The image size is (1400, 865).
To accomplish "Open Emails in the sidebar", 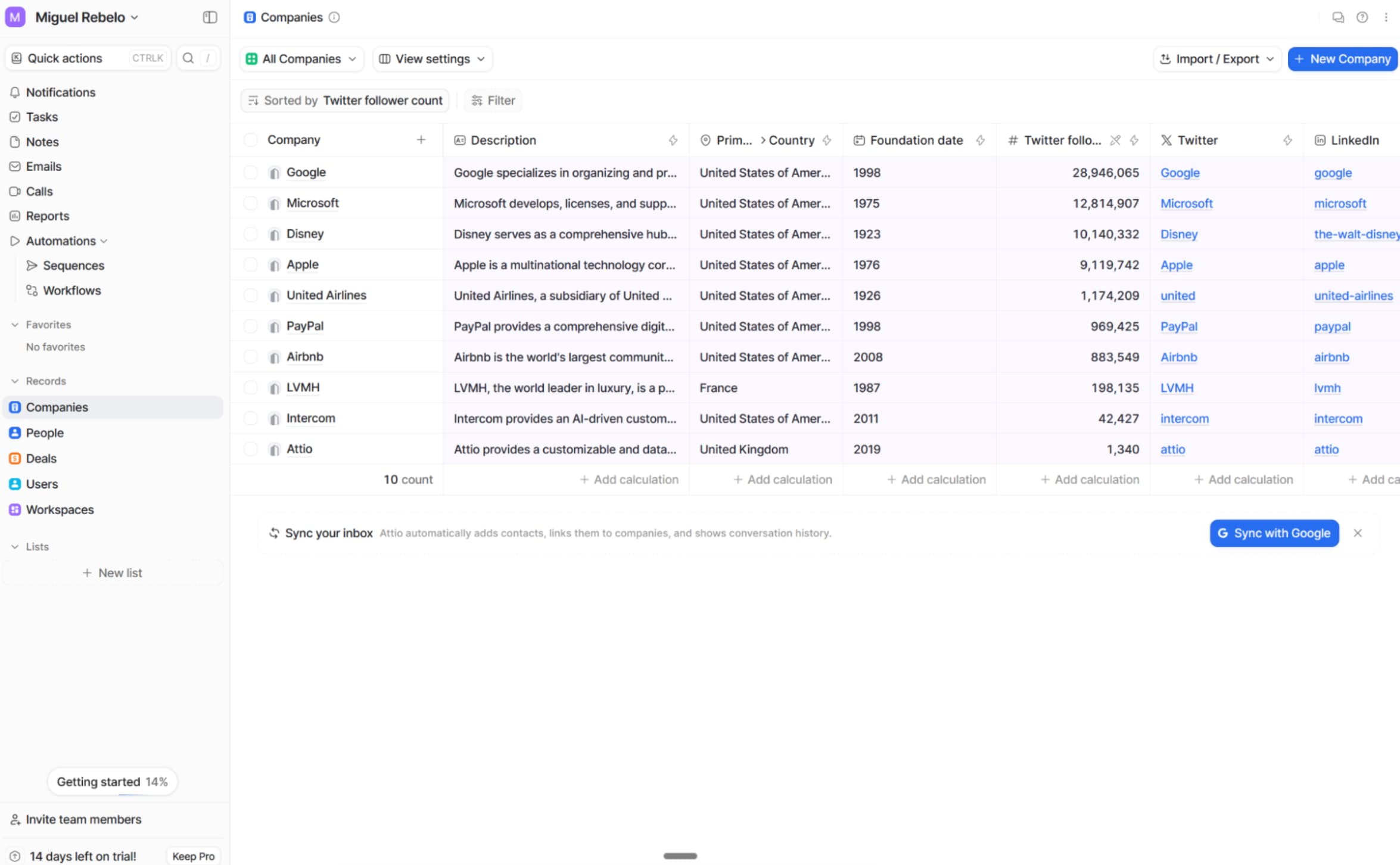I will [x=43, y=166].
